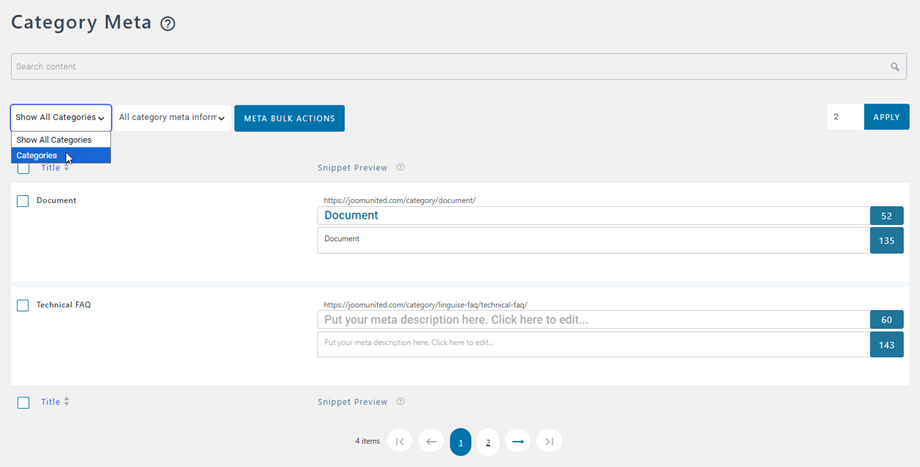Go to the first page of results
This screenshot has height=467, width=920.
[400, 441]
